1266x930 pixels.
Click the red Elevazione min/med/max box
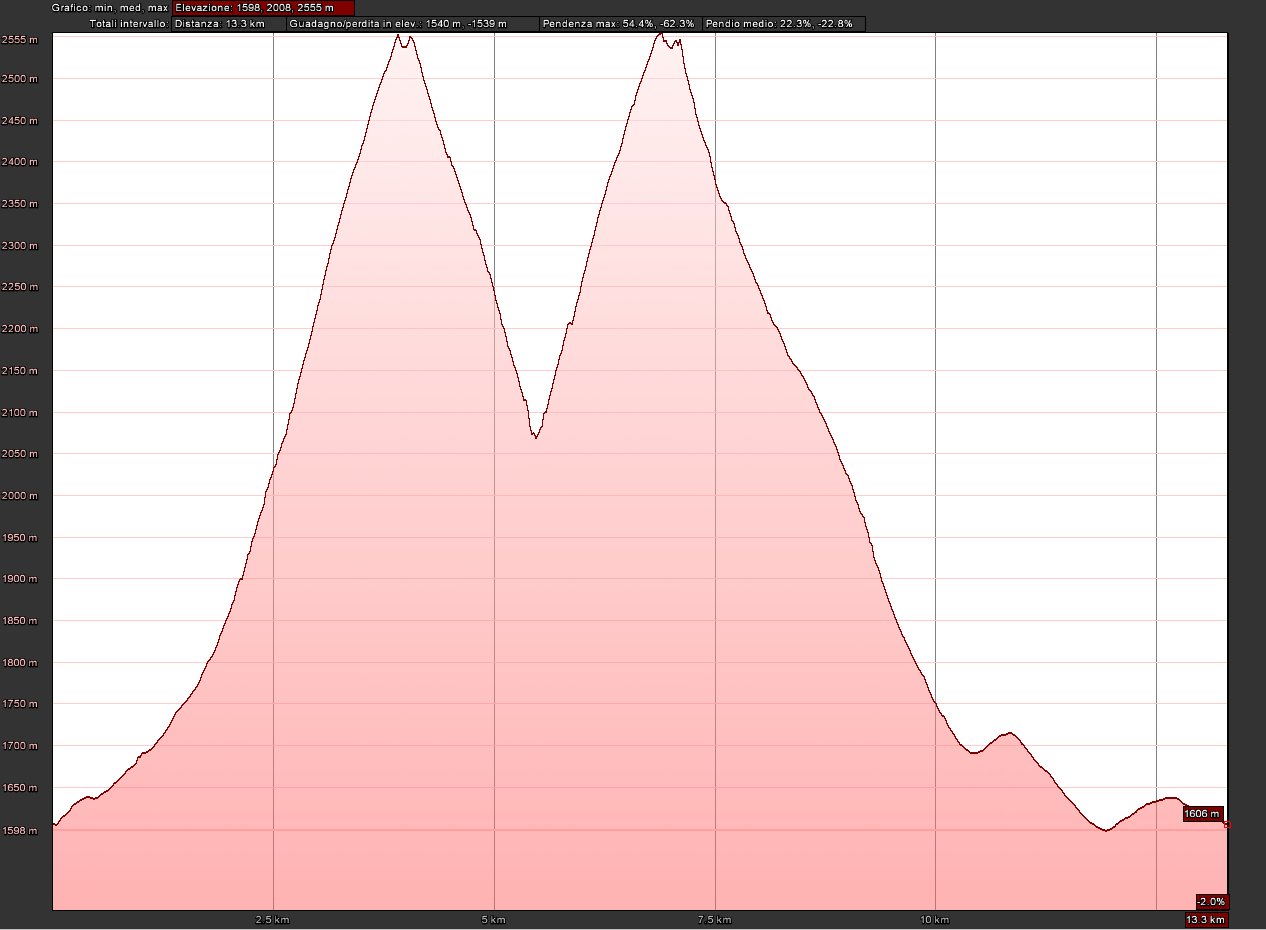[x=262, y=8]
